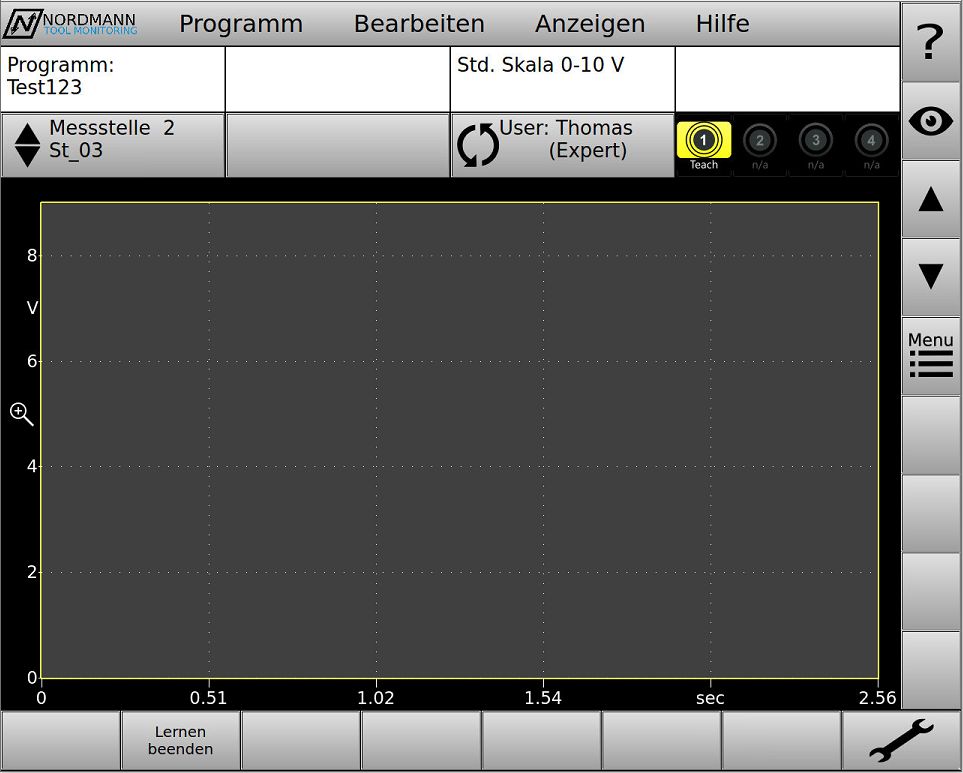Open the wrench settings tool
This screenshot has height=773, width=963.
click(901, 741)
